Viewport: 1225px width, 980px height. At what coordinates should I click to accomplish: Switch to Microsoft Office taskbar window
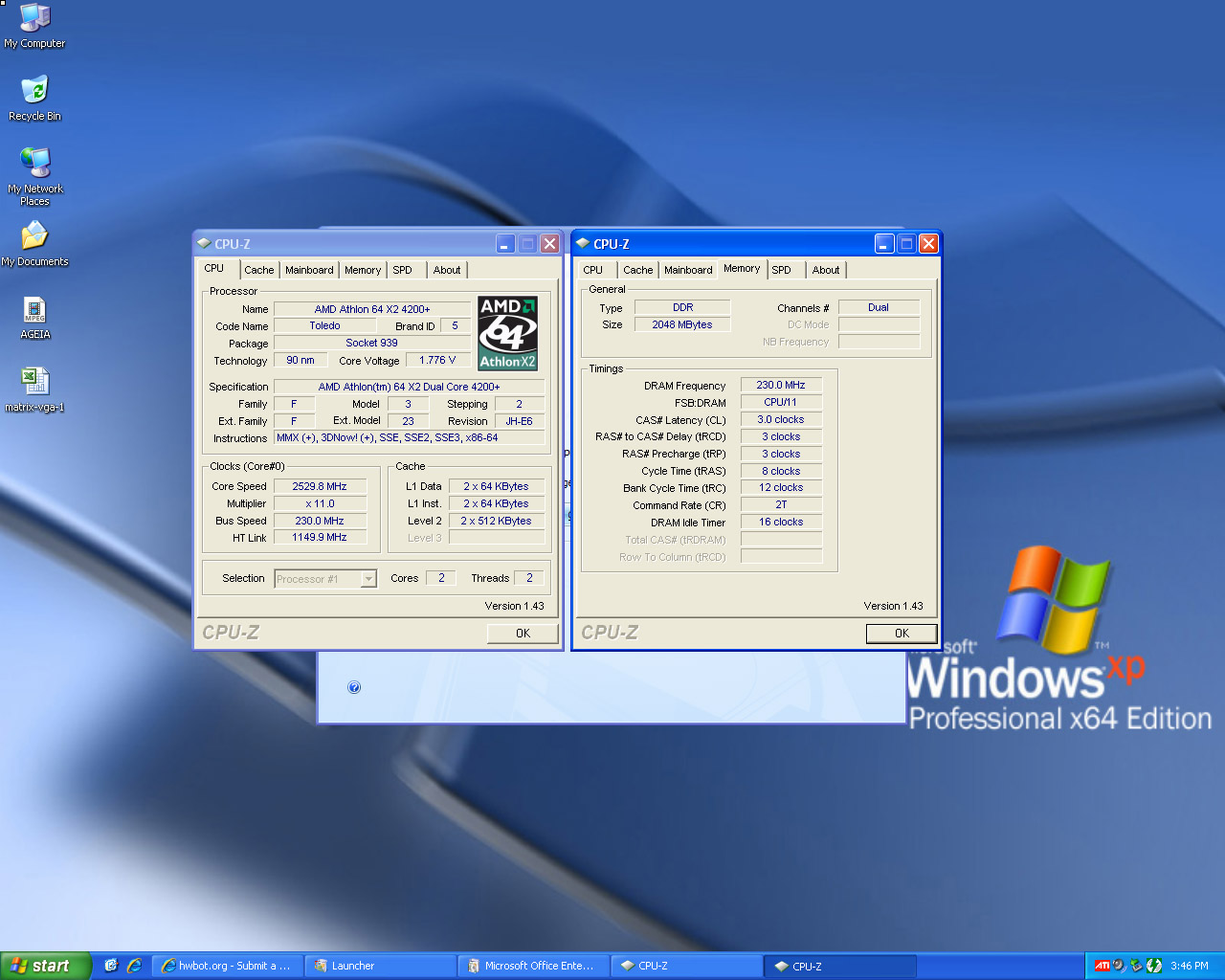[533, 966]
